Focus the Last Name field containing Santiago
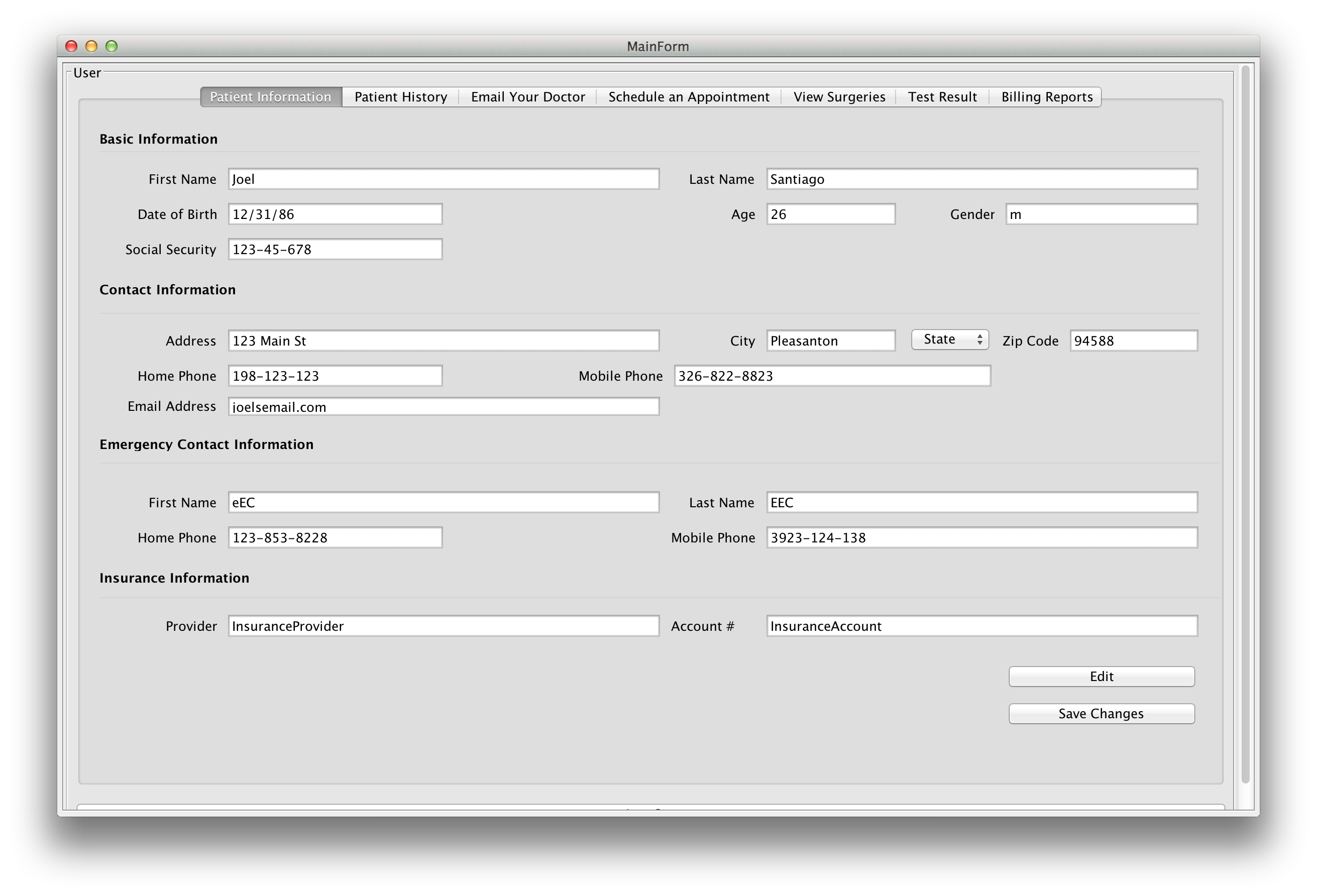1317x896 pixels. point(981,179)
